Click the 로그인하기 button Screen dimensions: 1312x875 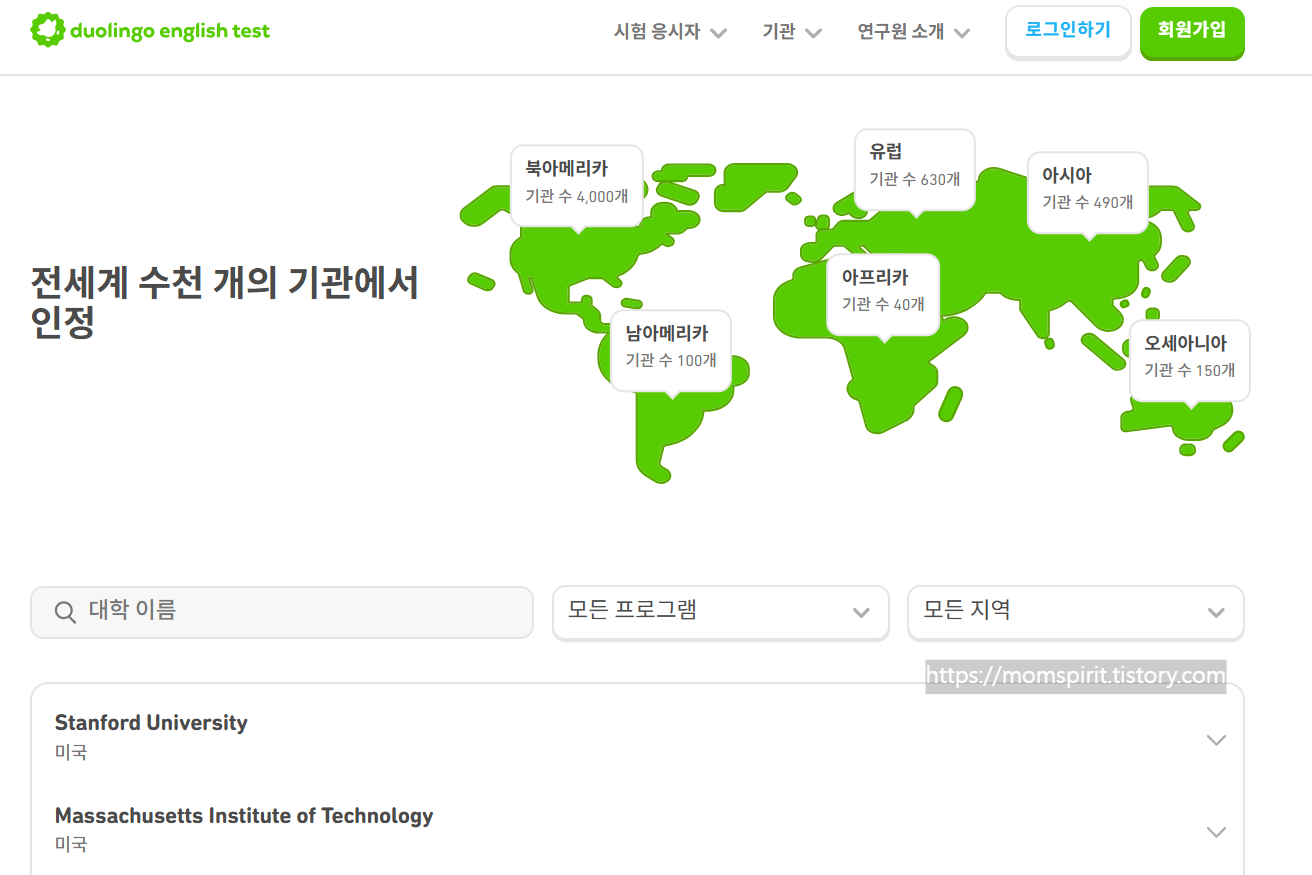click(1068, 31)
